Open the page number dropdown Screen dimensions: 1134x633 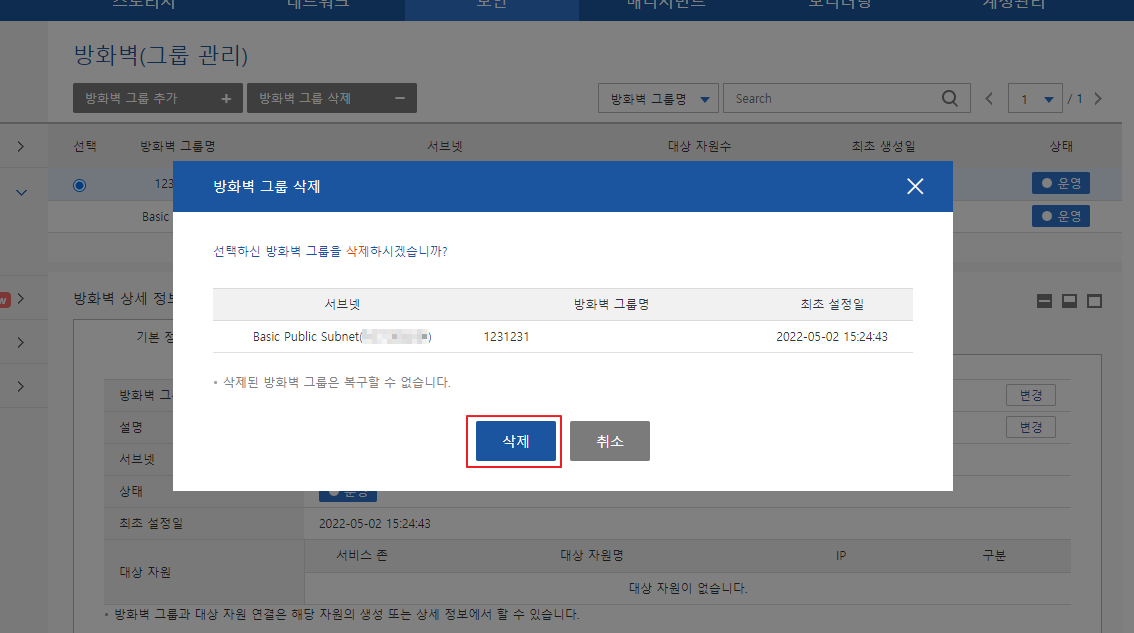pyautogui.click(x=1036, y=99)
